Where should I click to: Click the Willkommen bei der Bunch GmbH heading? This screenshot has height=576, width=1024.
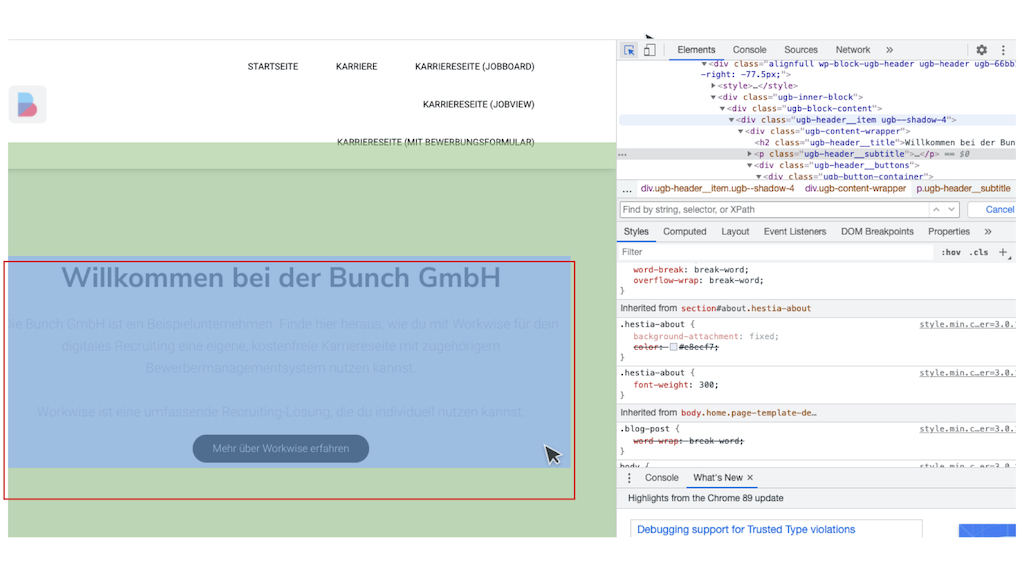pyautogui.click(x=281, y=278)
